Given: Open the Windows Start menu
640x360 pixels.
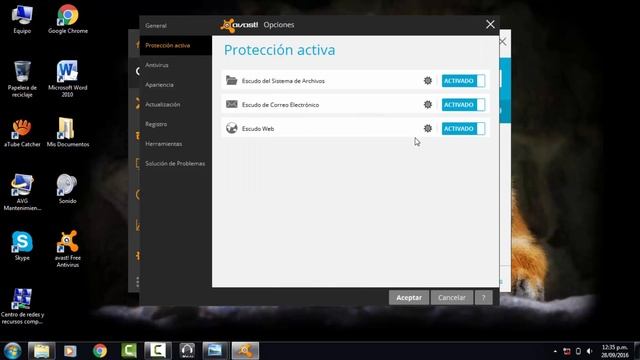Looking at the screenshot, I should (13, 351).
